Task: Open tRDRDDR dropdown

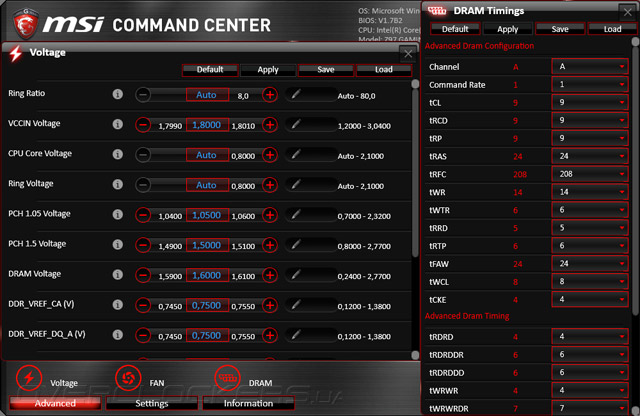Action: click(x=590, y=355)
